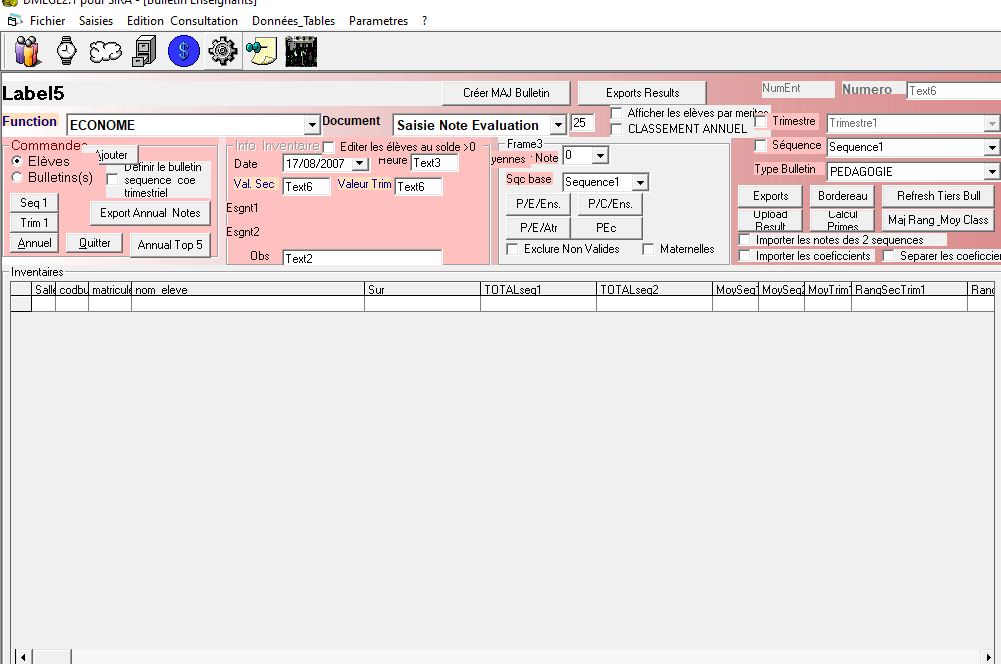Open the Type Bulletin PEDAGOGIE dropdown
Screen dimensions: 1001x664
(x=991, y=171)
